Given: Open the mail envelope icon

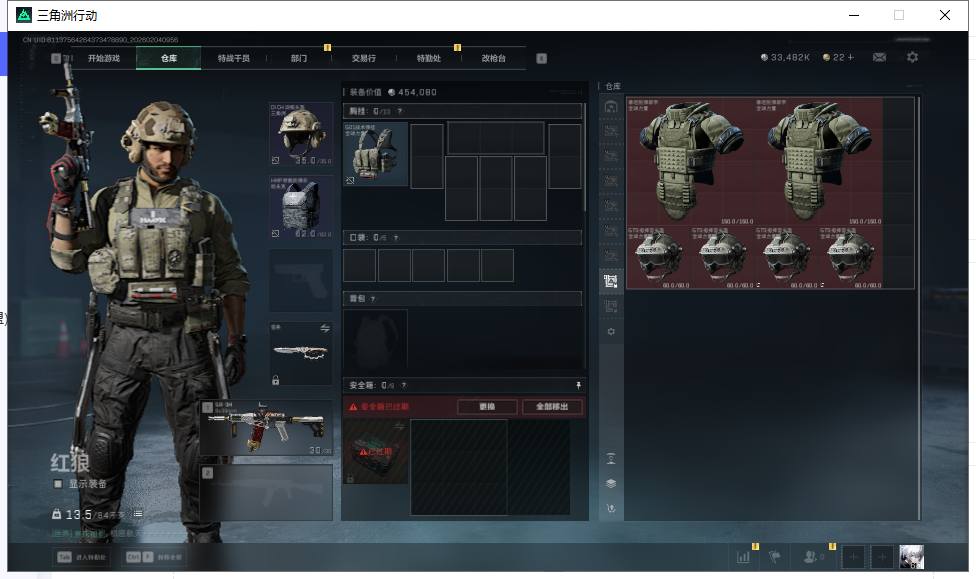Looking at the screenshot, I should 879,57.
